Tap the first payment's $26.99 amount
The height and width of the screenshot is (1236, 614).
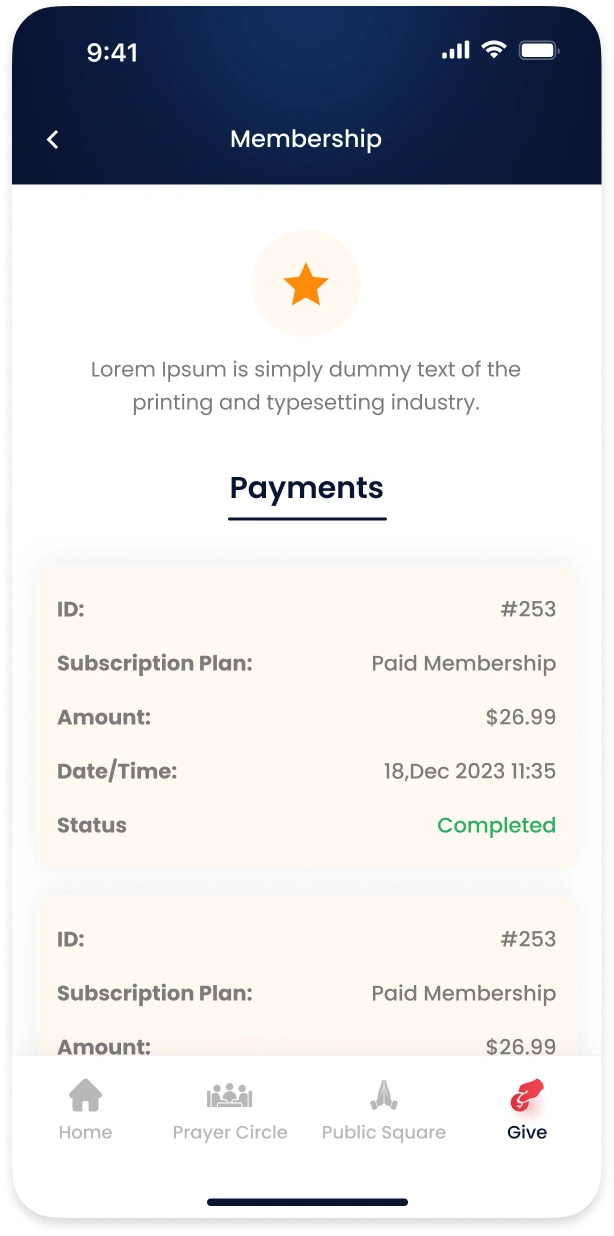(520, 718)
